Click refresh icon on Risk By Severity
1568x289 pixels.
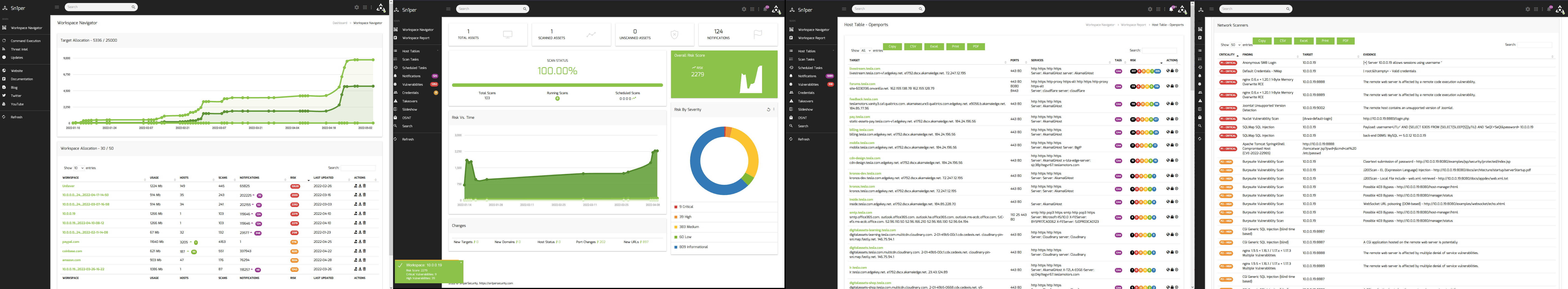[768, 109]
